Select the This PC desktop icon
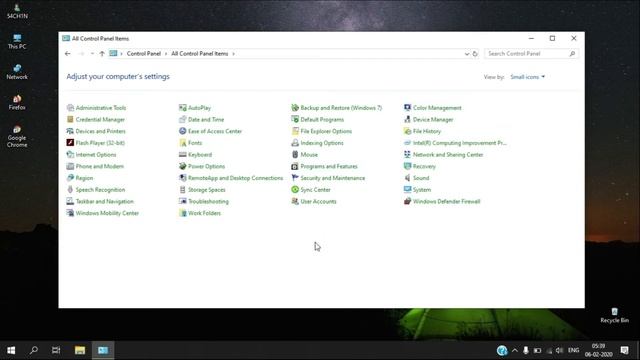 (x=17, y=42)
